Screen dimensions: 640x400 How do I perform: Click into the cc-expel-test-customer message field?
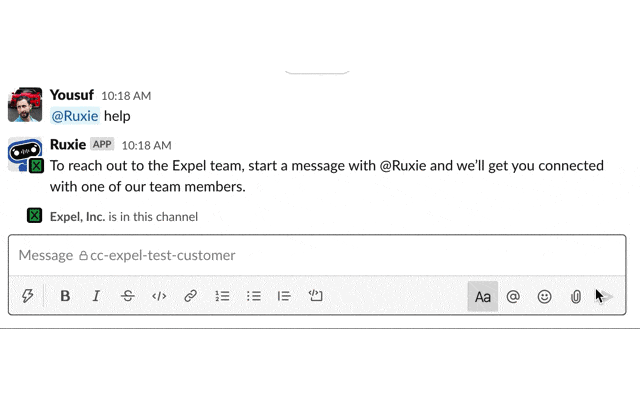317,255
